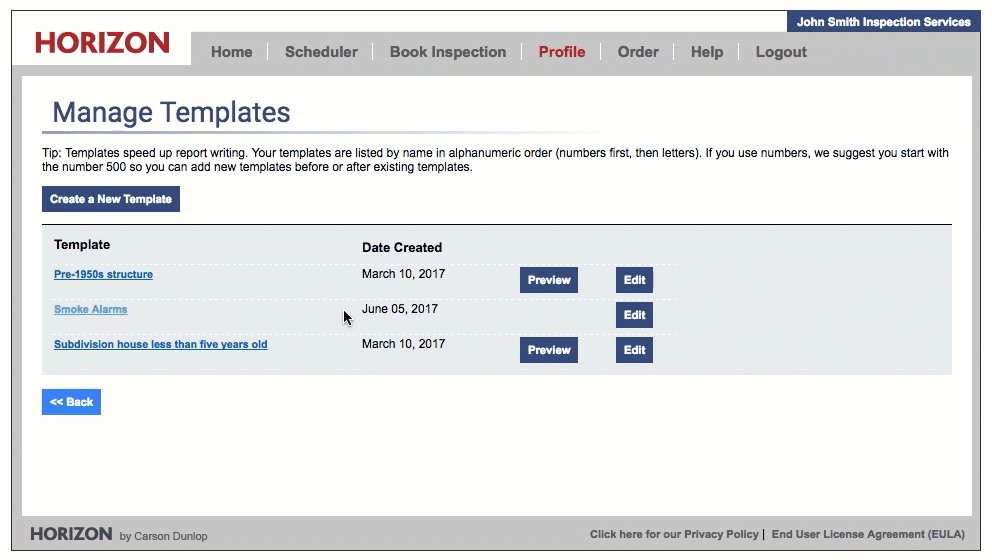Click Logout in the navigation bar

[780, 52]
